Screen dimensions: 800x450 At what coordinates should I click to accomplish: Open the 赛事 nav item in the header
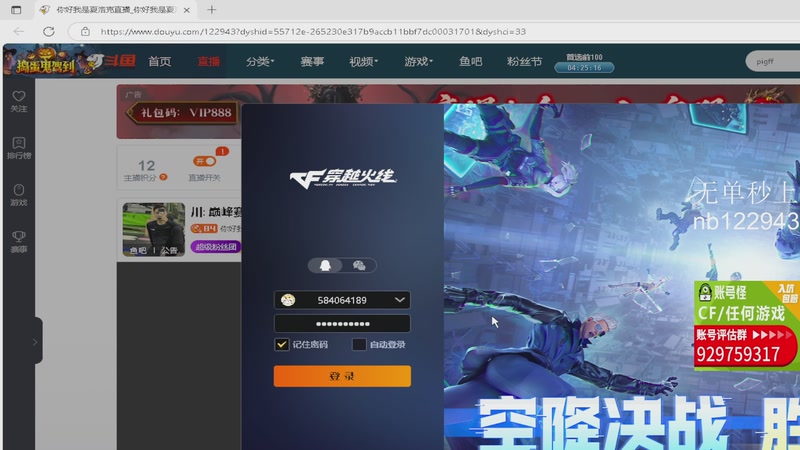point(312,61)
